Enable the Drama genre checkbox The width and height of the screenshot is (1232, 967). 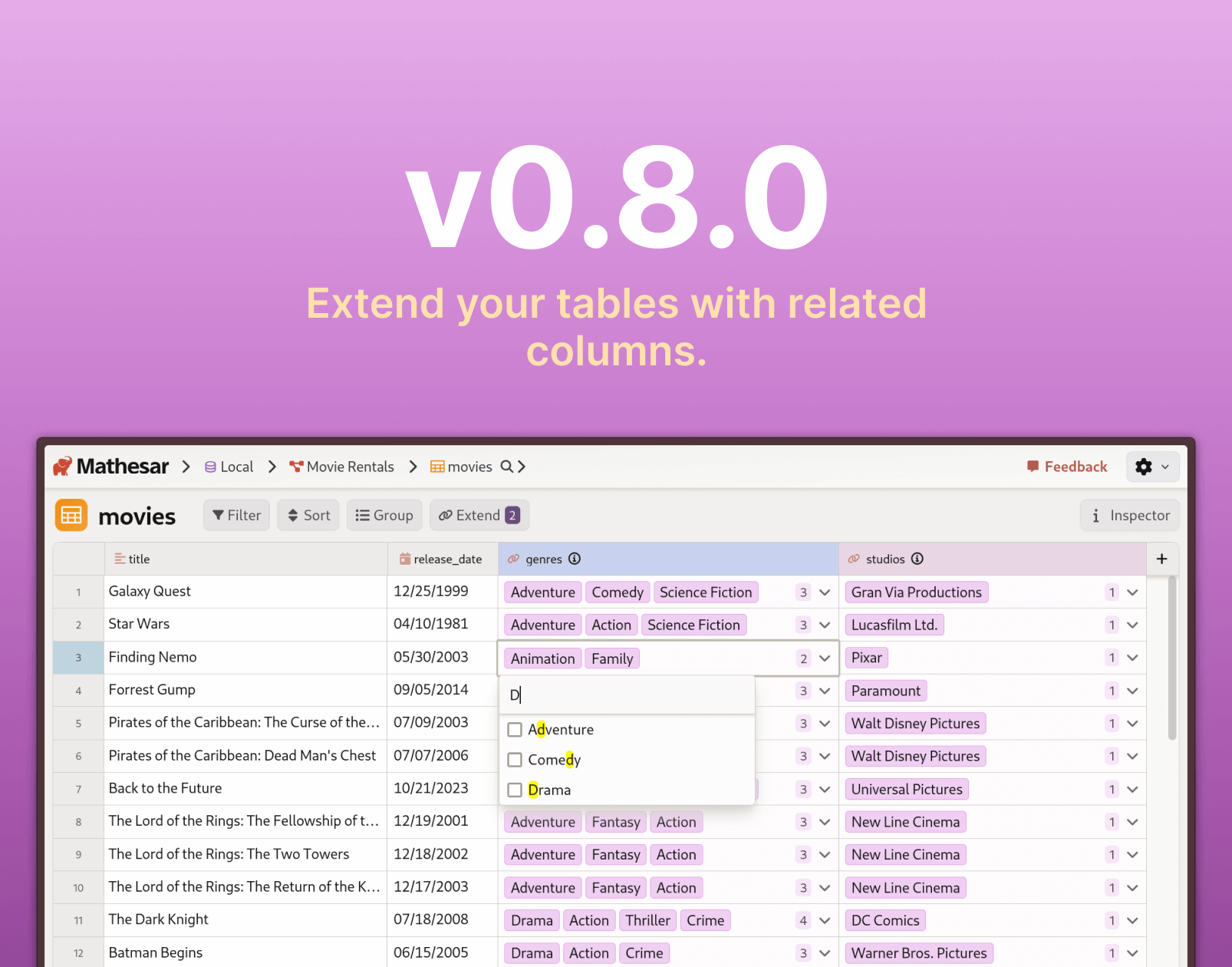tap(515, 790)
